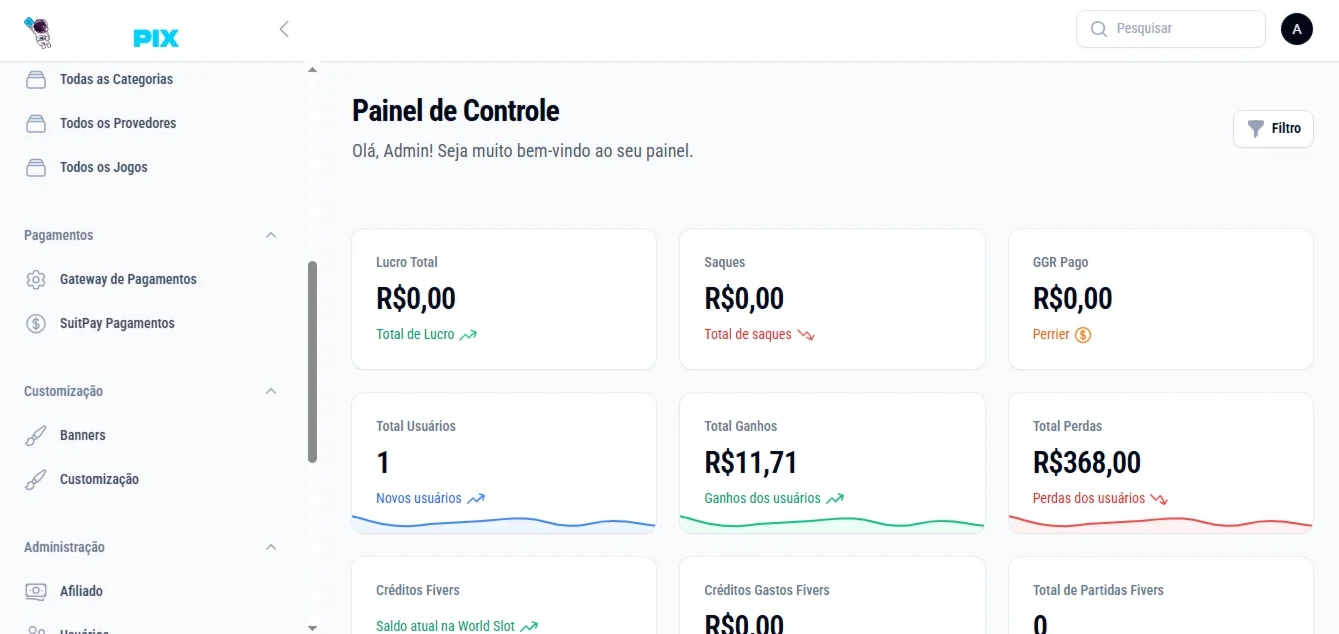Open Todos os Jogos menu item
This screenshot has width=1339, height=634.
pos(104,167)
